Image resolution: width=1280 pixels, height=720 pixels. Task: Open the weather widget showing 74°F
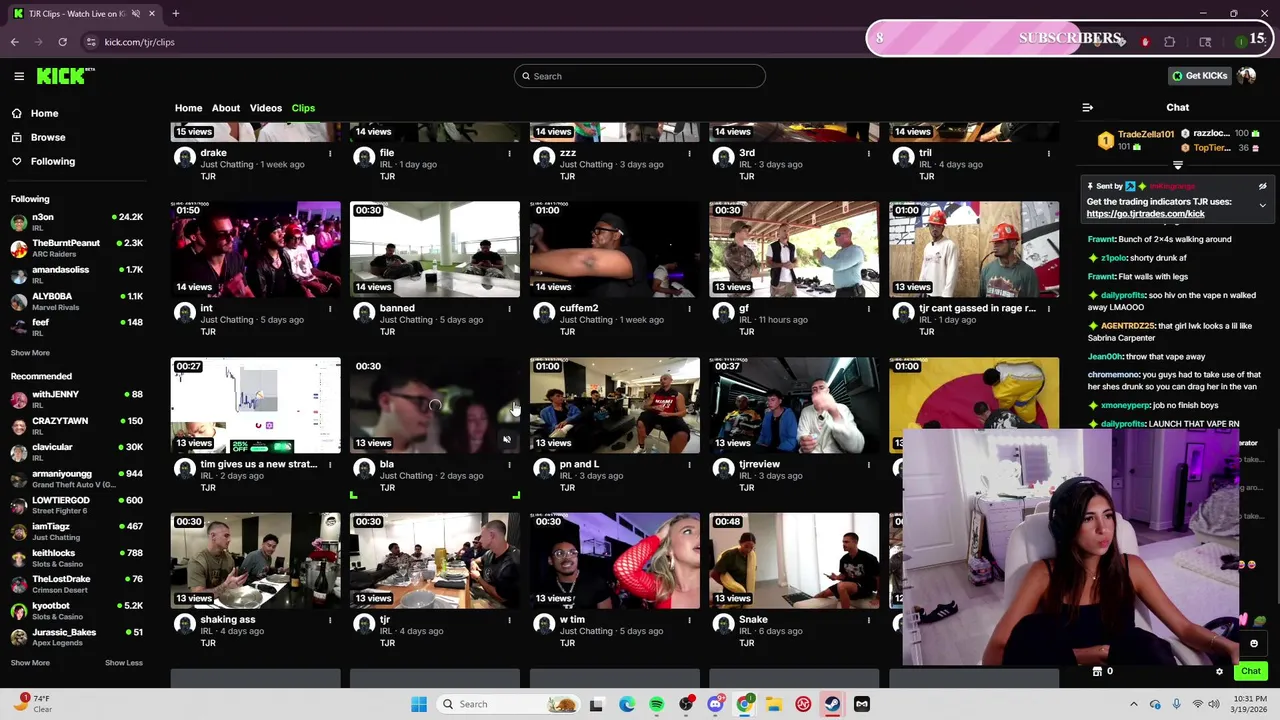click(x=33, y=703)
